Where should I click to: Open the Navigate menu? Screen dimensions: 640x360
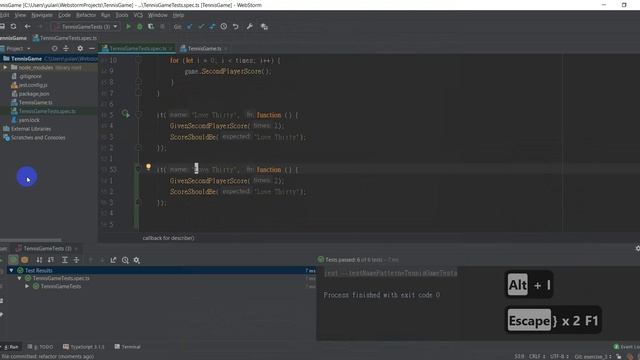coord(42,15)
